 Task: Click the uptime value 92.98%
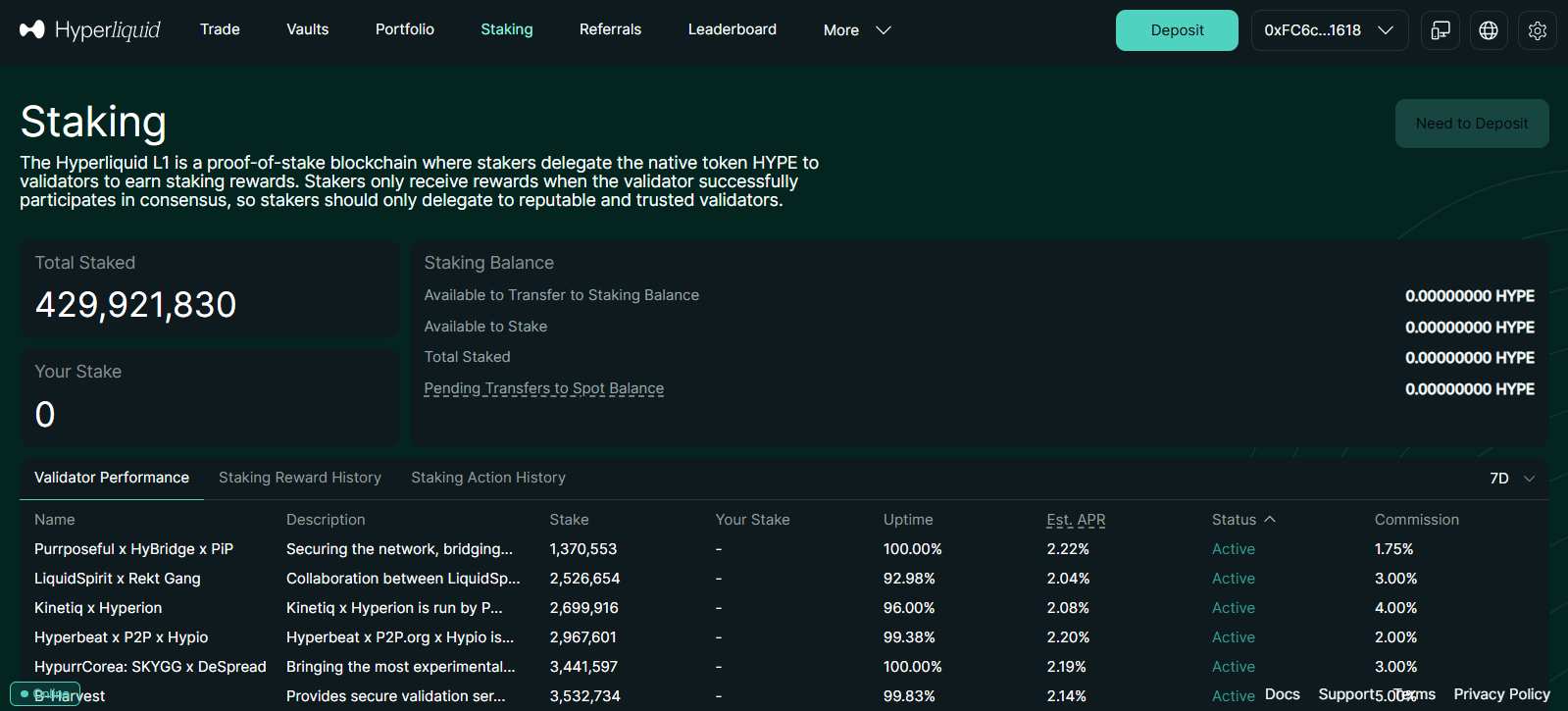click(909, 579)
